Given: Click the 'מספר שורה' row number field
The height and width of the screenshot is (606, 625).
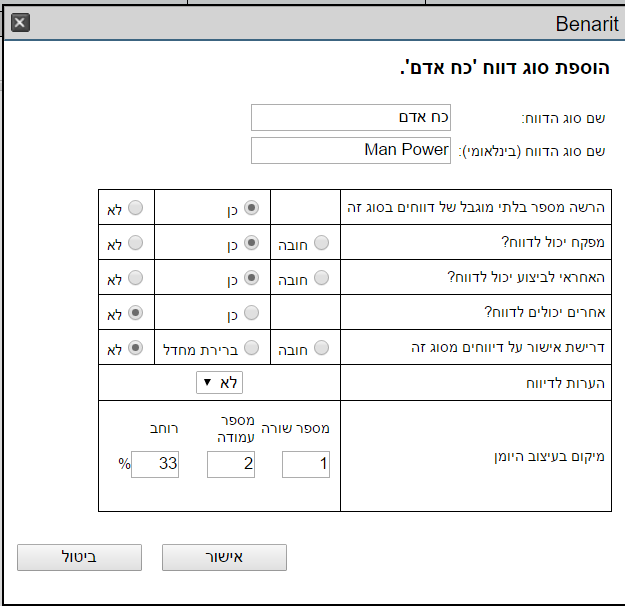Looking at the screenshot, I should point(306,464).
